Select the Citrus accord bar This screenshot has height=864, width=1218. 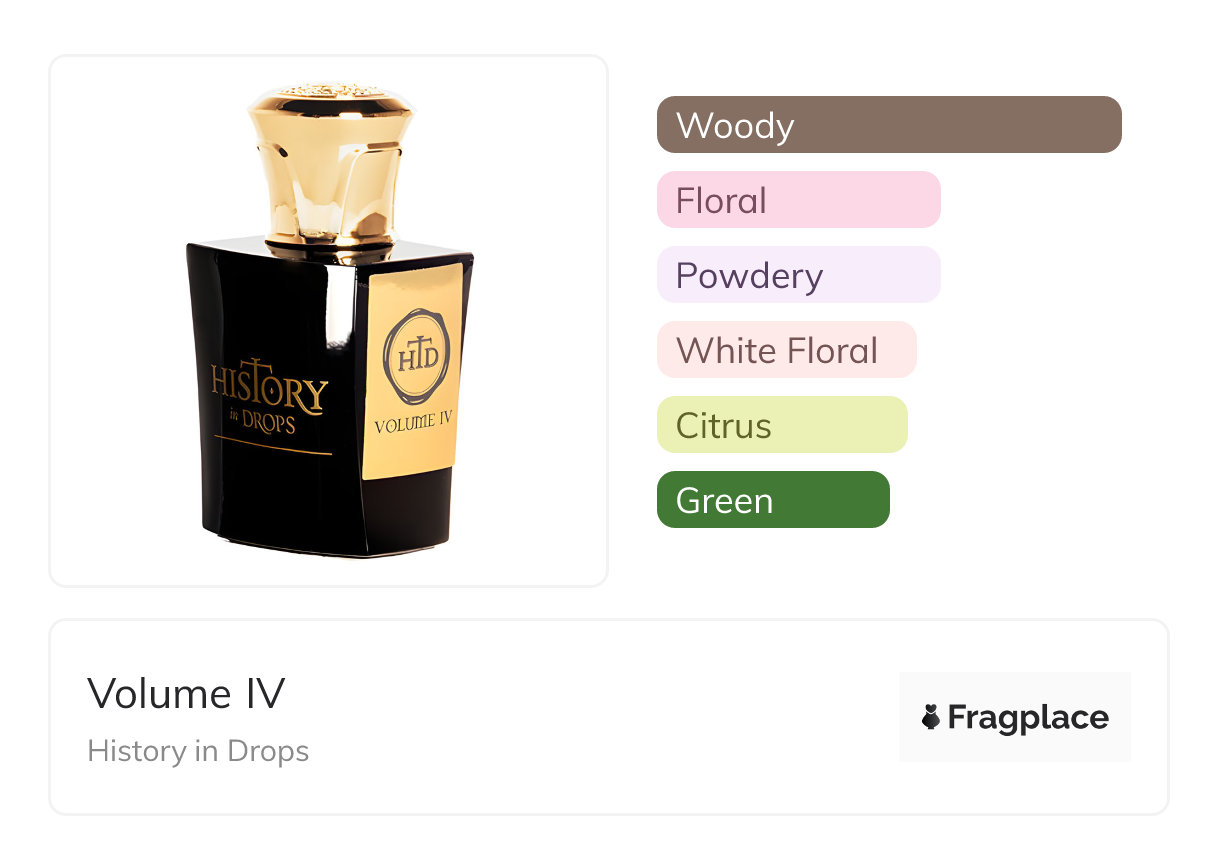pyautogui.click(x=782, y=425)
